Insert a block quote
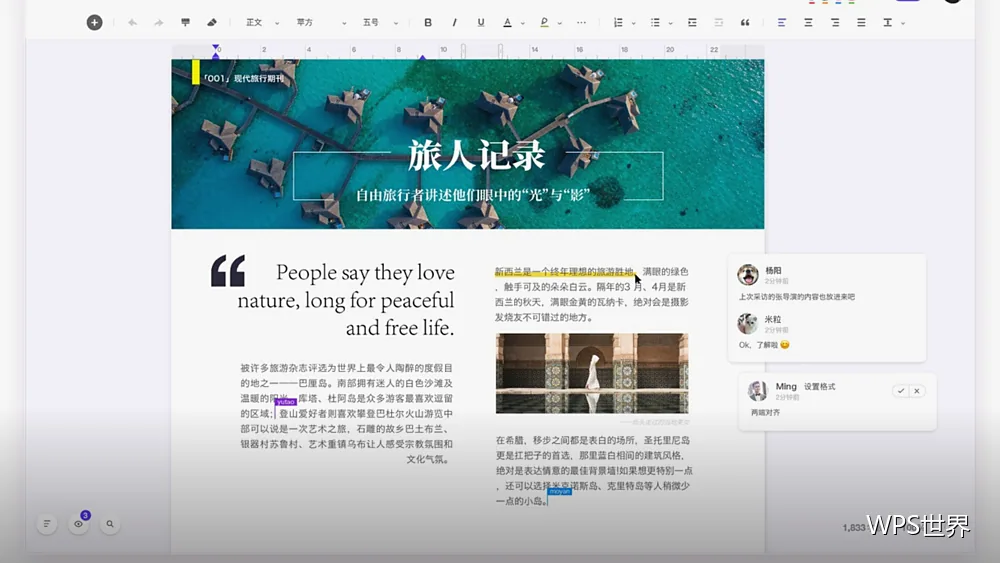 pos(745,22)
